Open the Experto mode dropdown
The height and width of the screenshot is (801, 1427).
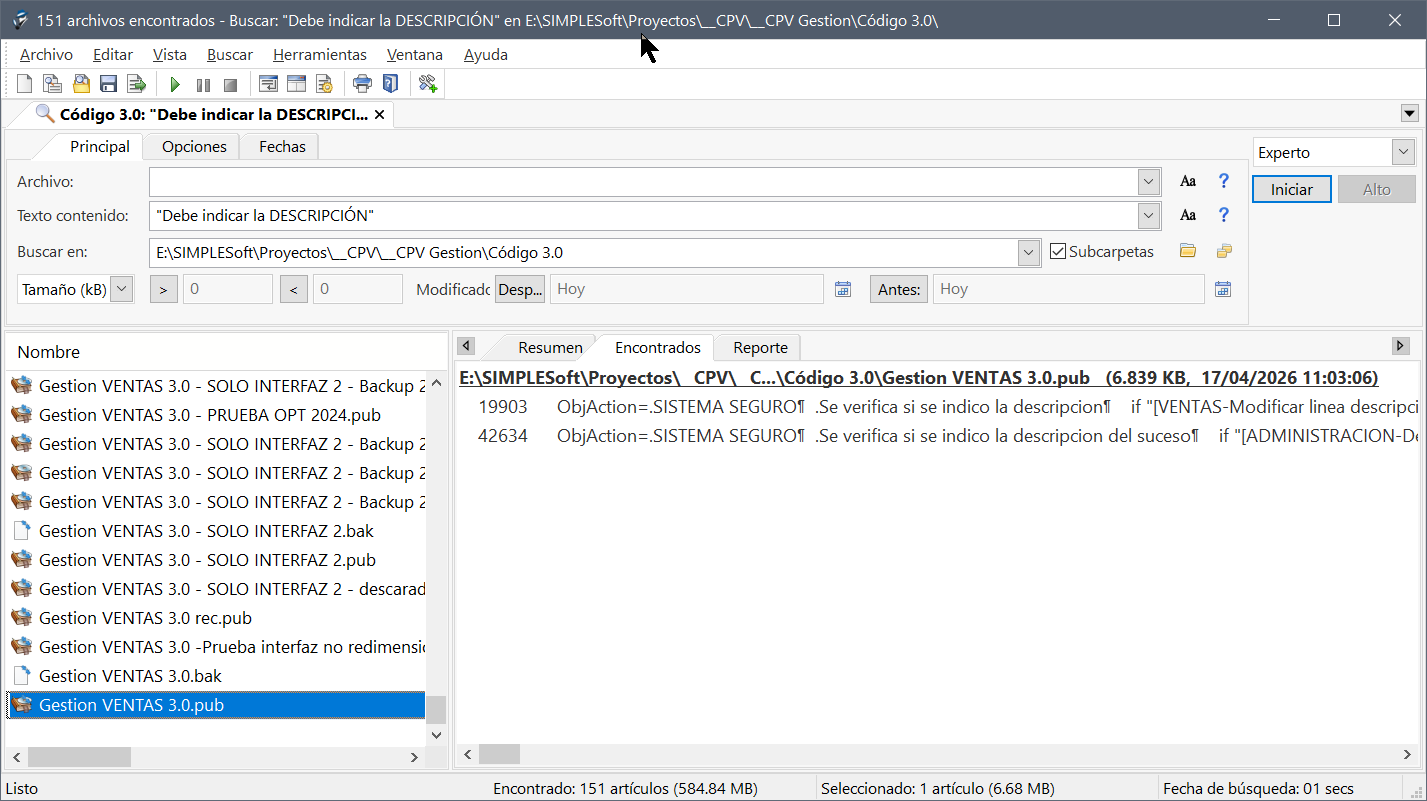1403,152
